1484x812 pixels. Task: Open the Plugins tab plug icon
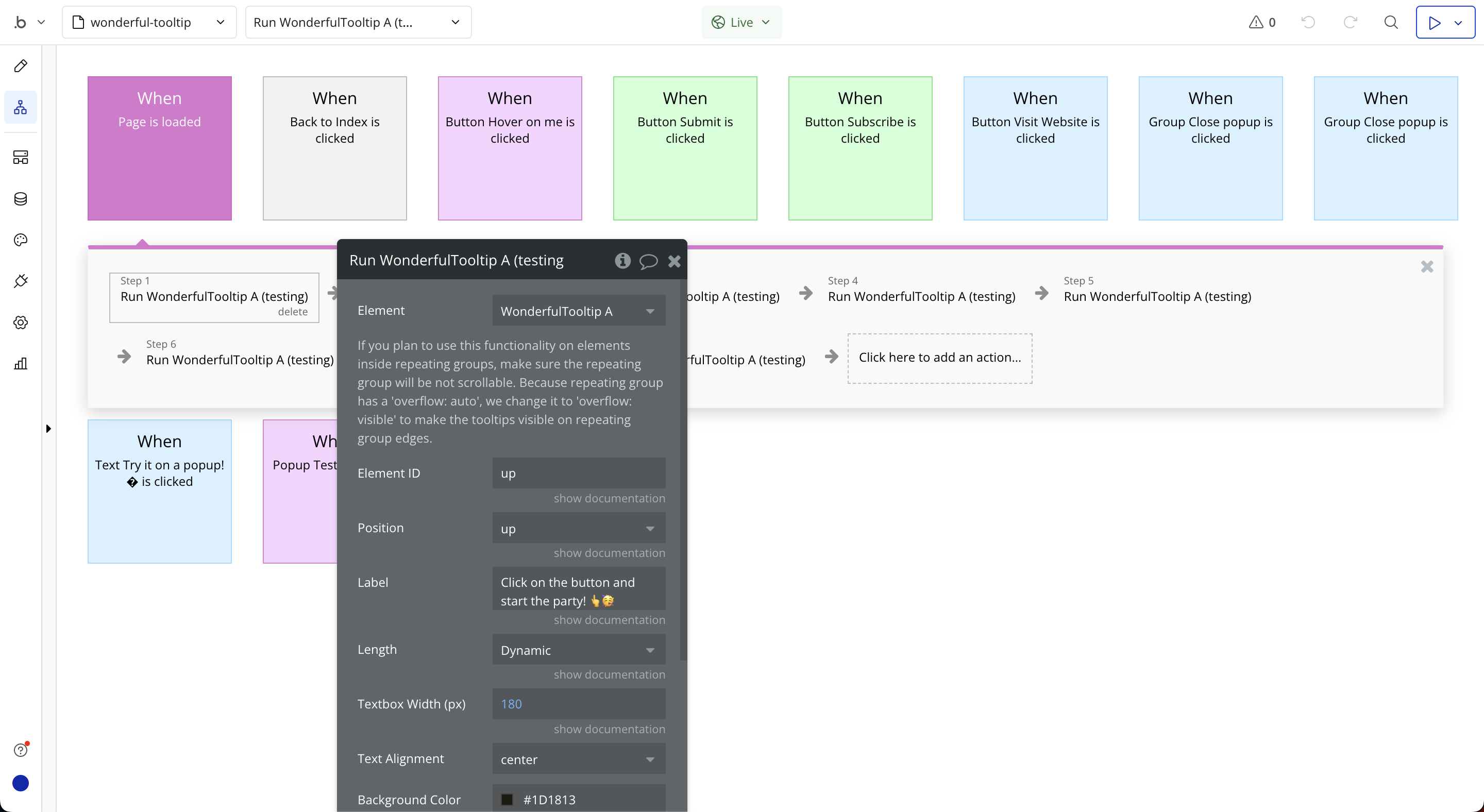[x=21, y=281]
